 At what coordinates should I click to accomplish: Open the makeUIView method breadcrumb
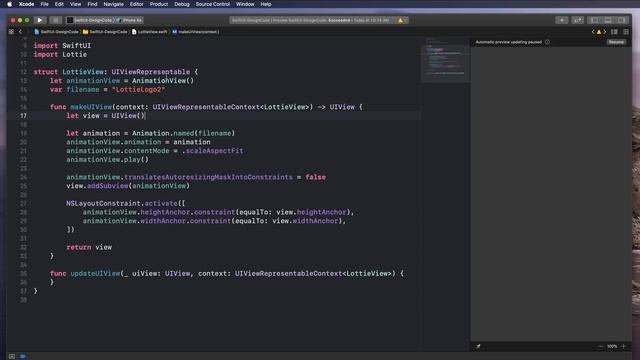point(196,32)
